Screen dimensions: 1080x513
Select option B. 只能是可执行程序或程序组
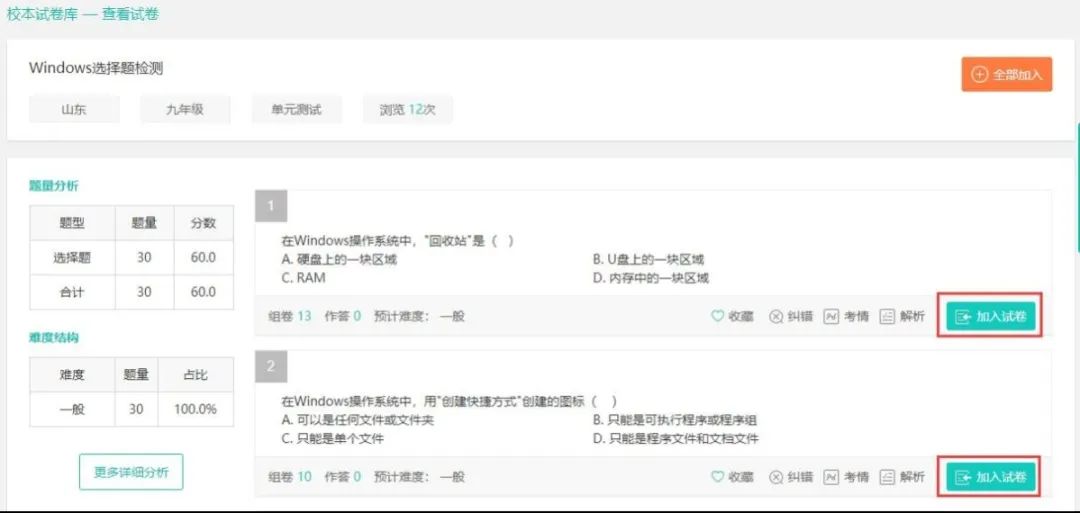[x=674, y=420]
